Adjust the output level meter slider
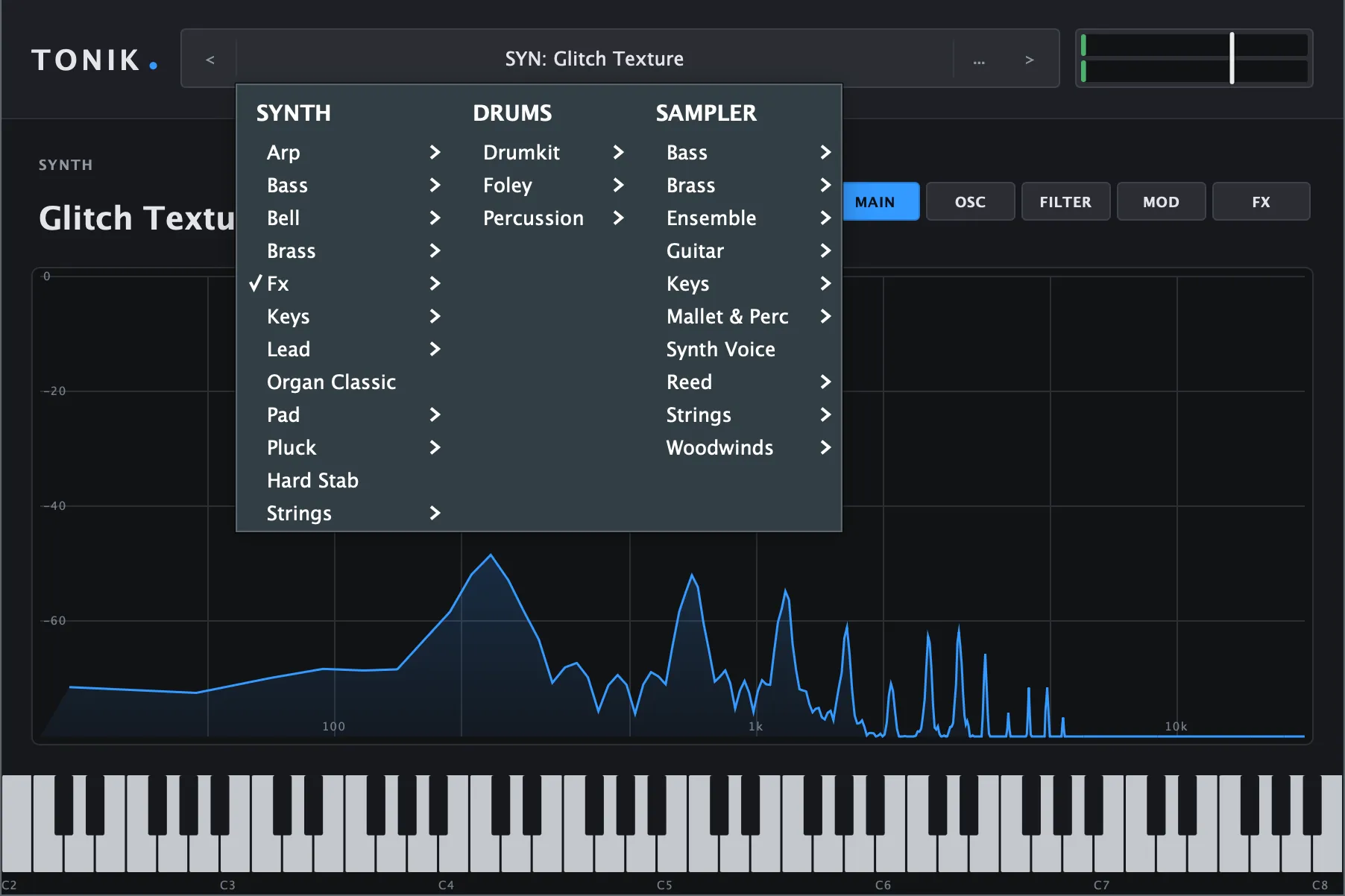 click(1232, 58)
